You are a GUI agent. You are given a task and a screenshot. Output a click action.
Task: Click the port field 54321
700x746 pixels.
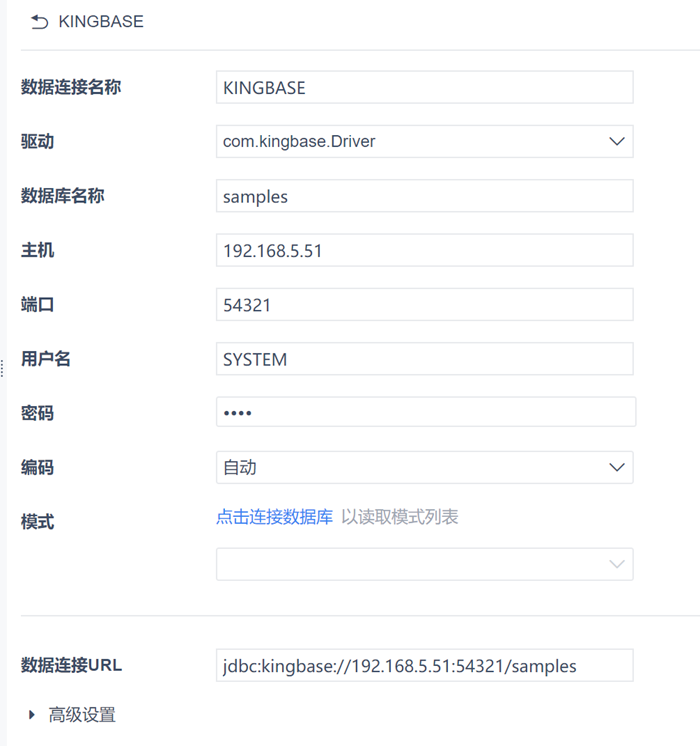(424, 304)
